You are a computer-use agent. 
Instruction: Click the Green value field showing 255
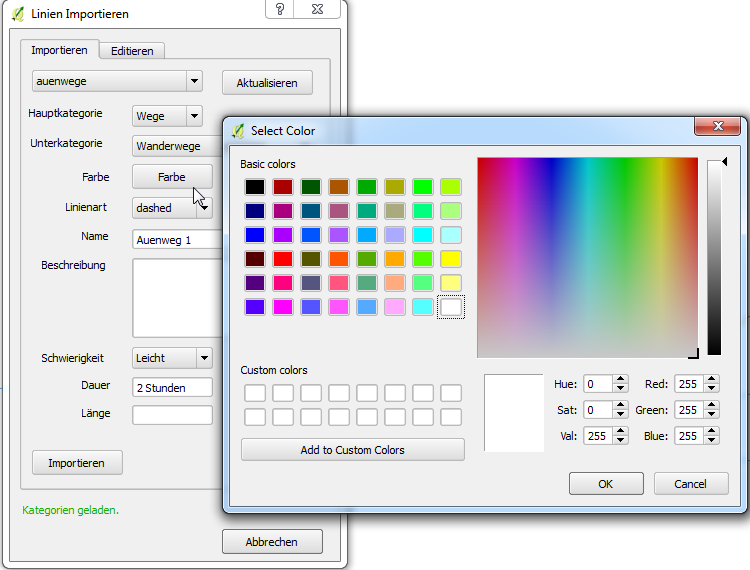[689, 410]
